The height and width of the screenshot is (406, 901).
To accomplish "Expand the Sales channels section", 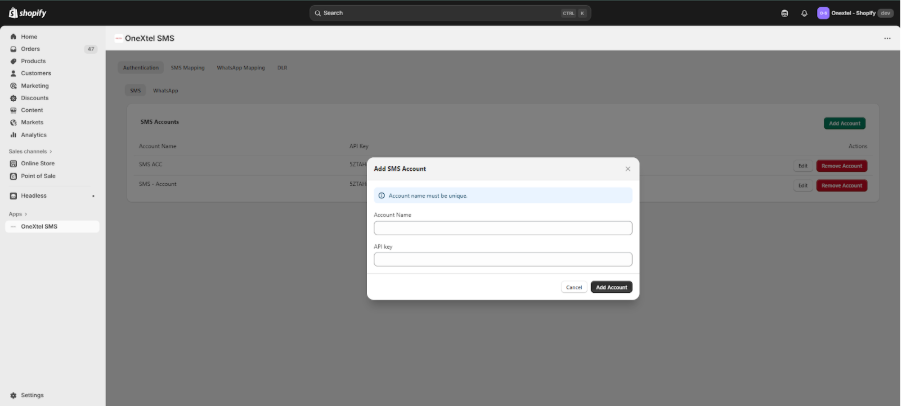I will click(x=30, y=151).
